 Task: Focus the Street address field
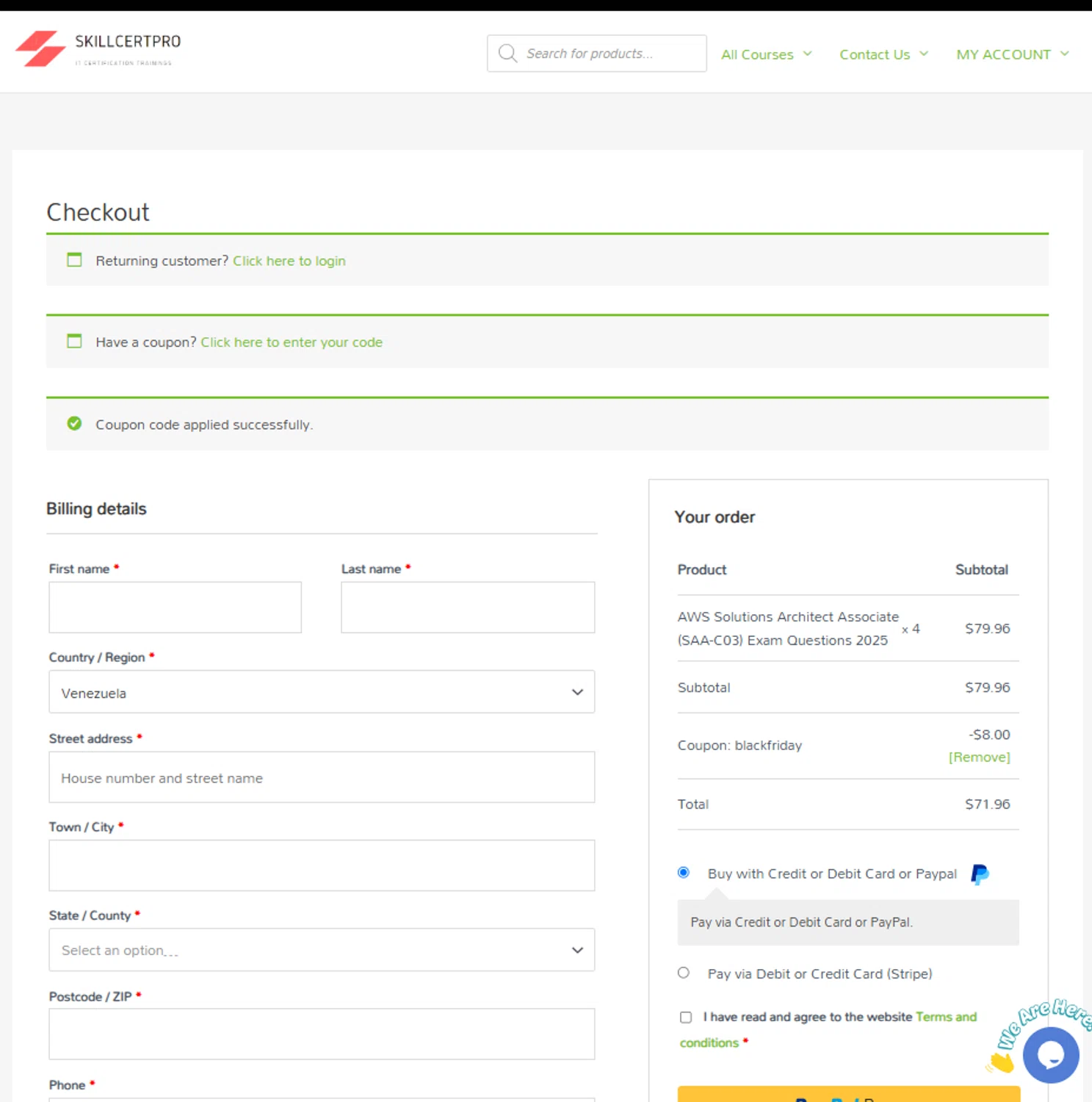point(322,777)
